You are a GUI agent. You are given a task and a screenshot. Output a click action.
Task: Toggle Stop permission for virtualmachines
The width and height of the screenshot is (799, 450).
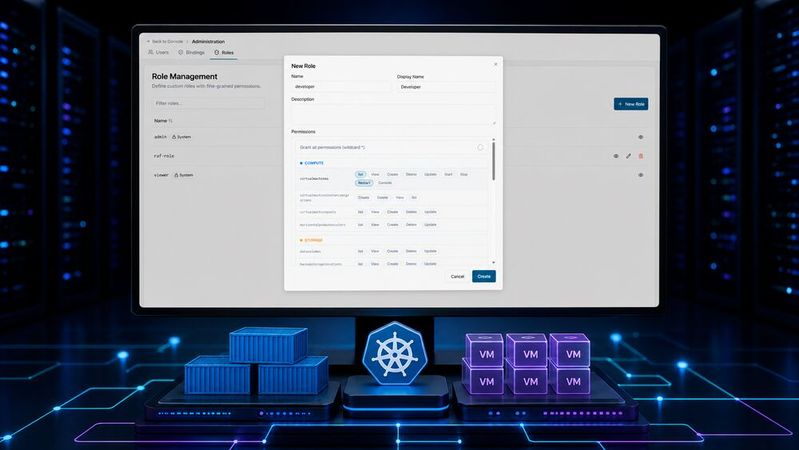point(464,174)
